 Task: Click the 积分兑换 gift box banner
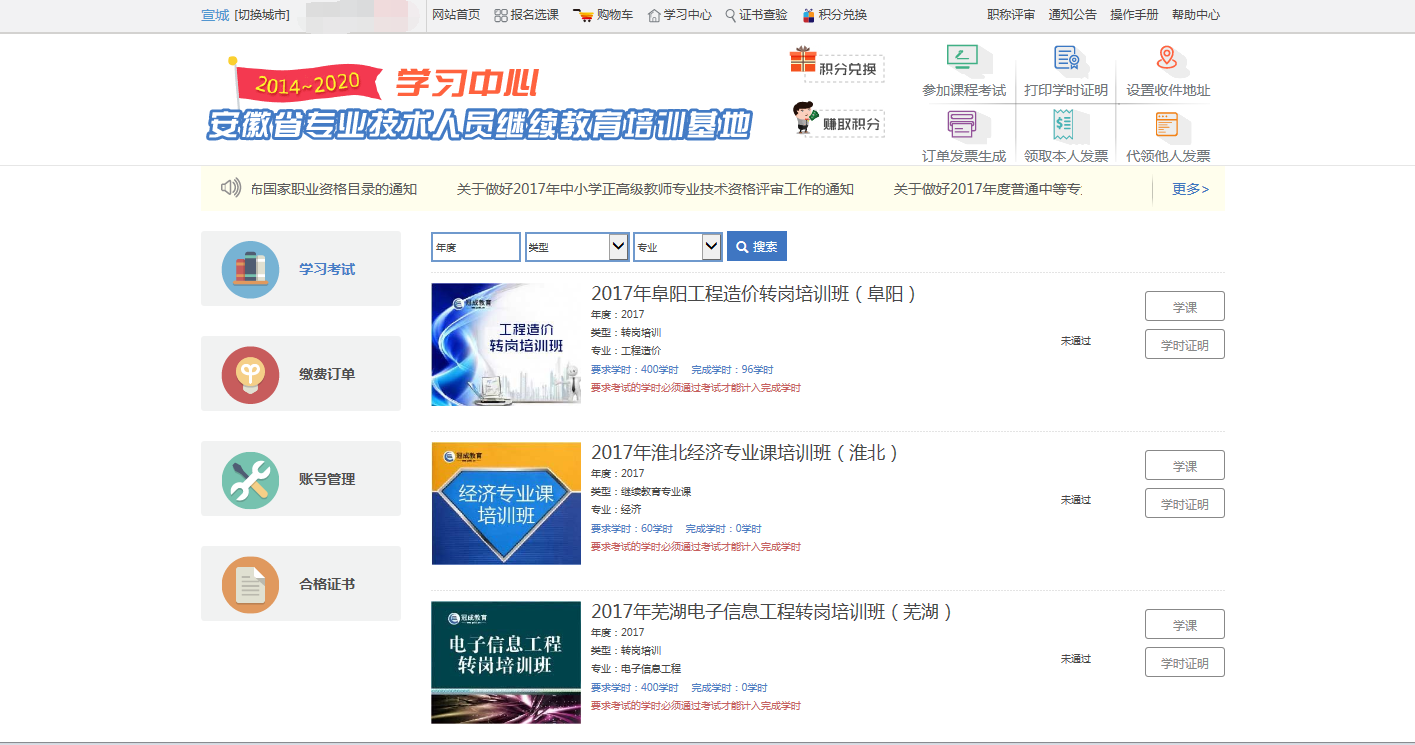[836, 66]
